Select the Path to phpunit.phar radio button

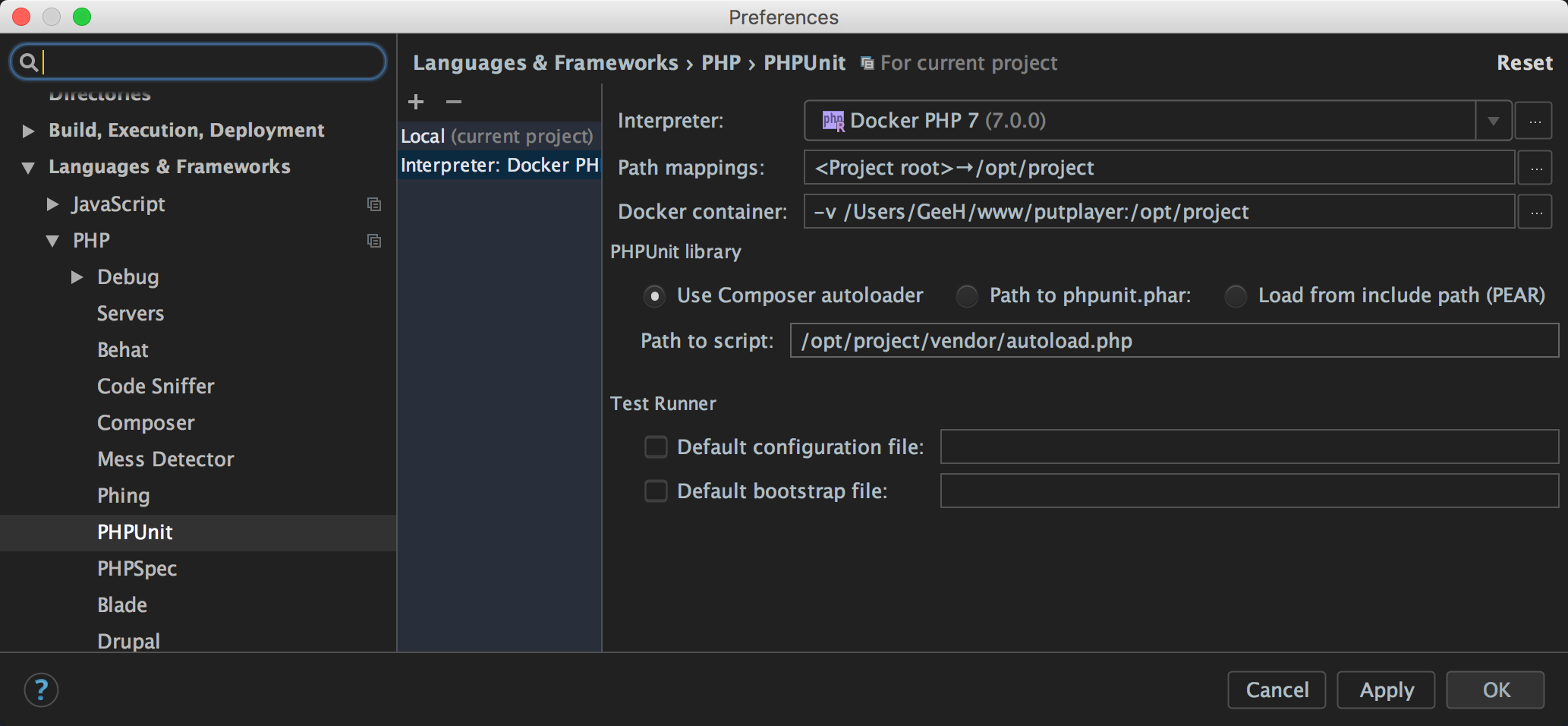click(x=967, y=296)
